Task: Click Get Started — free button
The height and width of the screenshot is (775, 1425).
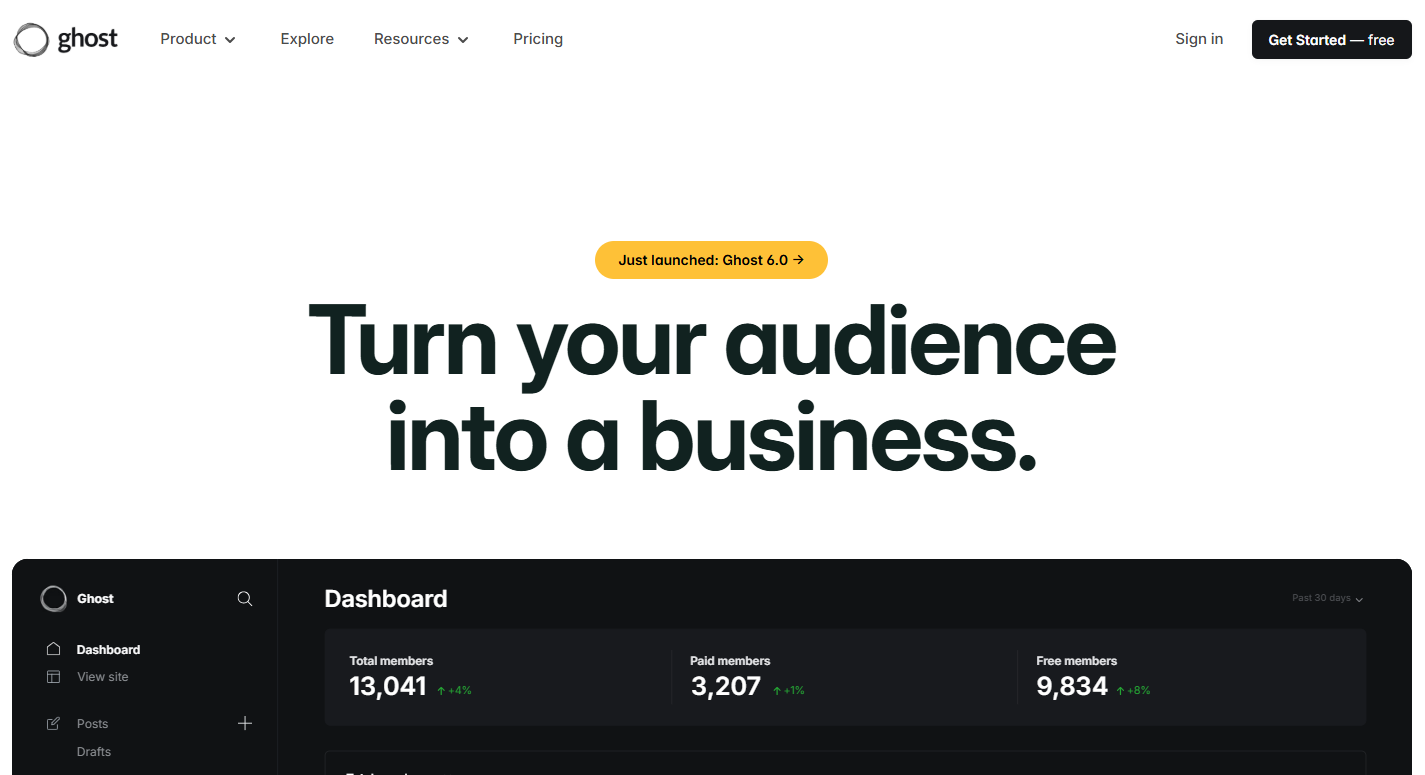Action: [1331, 40]
